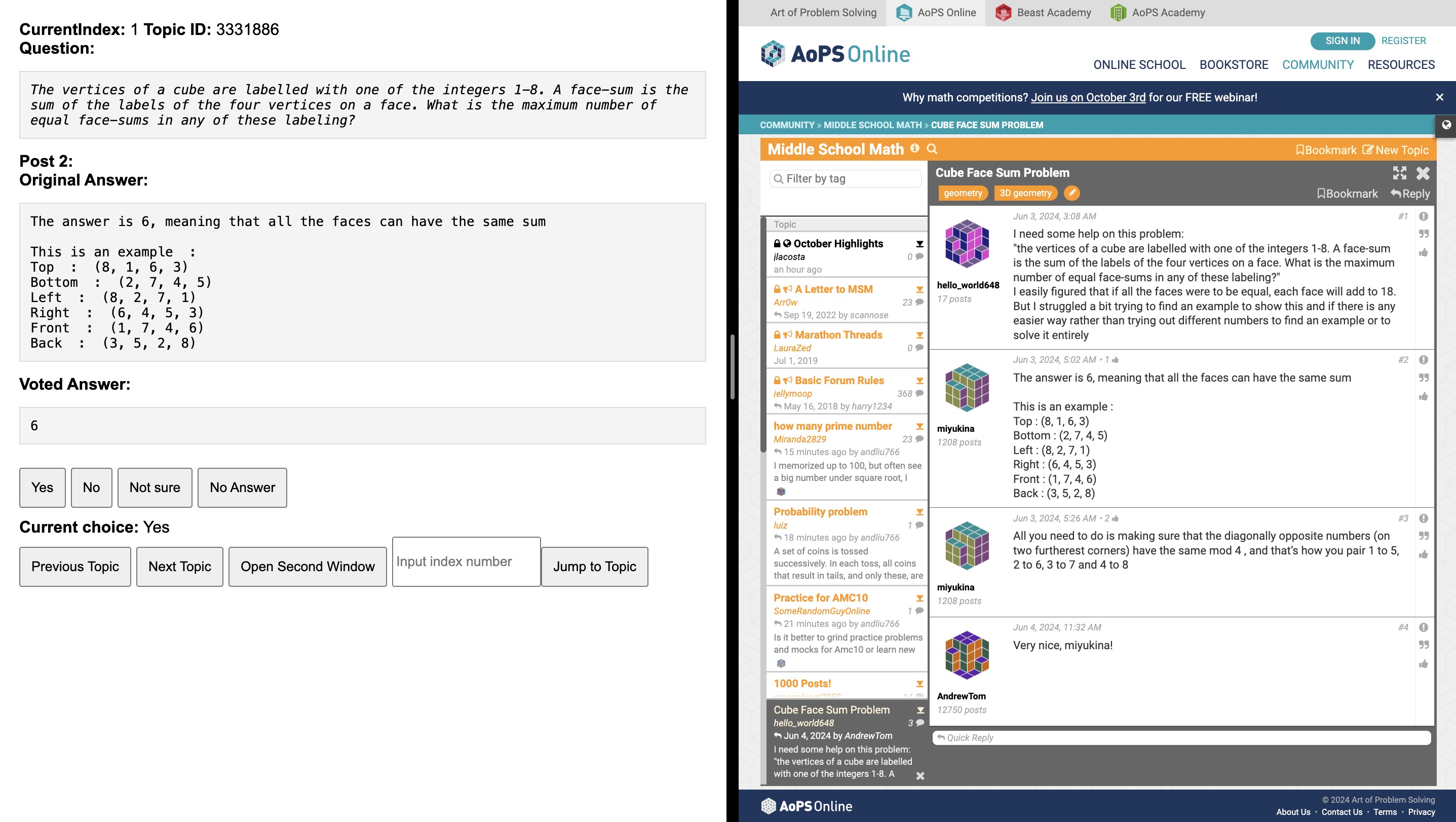Click the forum search magnifier icon

[x=932, y=150]
